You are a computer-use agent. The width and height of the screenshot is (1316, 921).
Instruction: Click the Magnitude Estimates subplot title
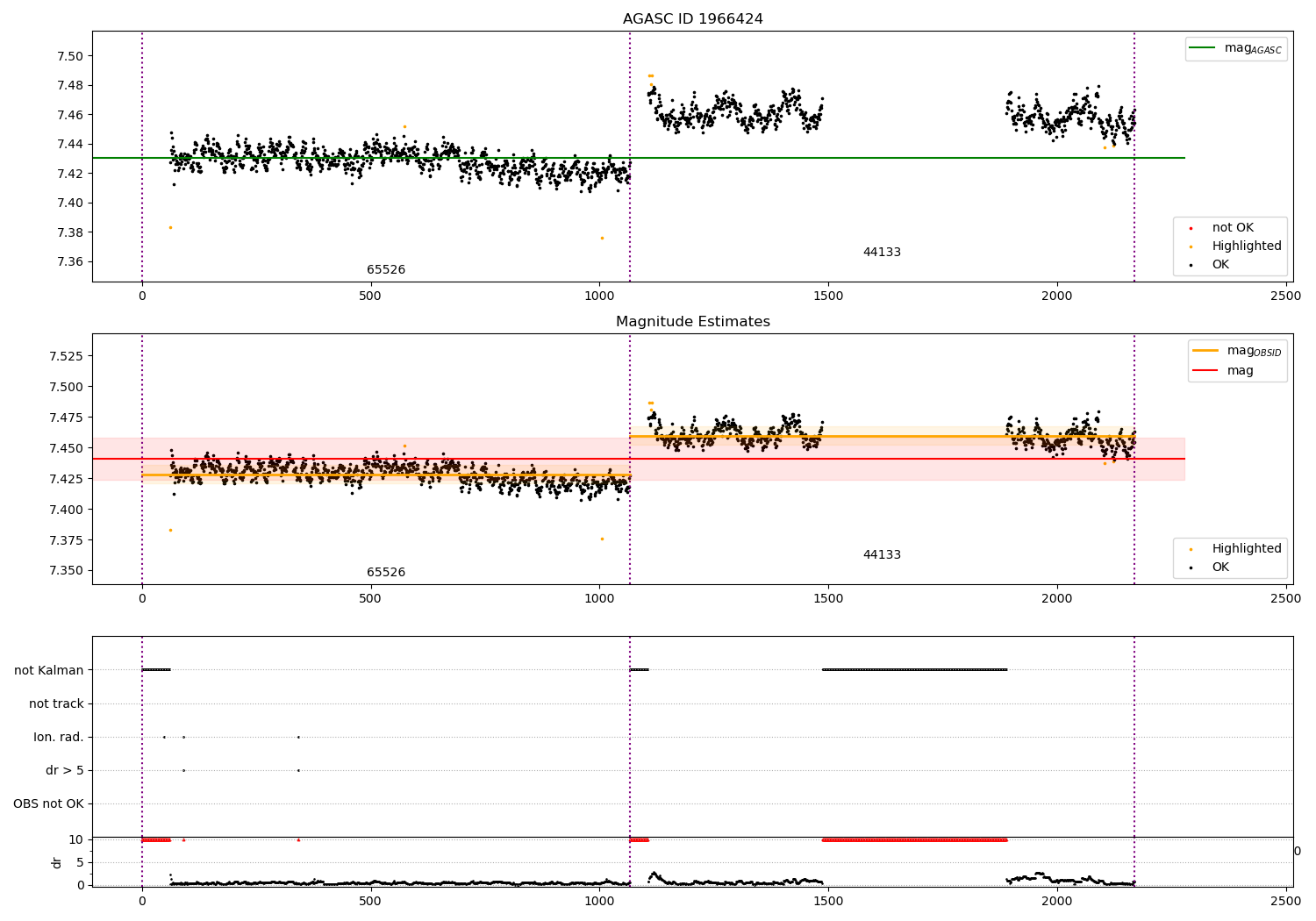click(x=692, y=322)
